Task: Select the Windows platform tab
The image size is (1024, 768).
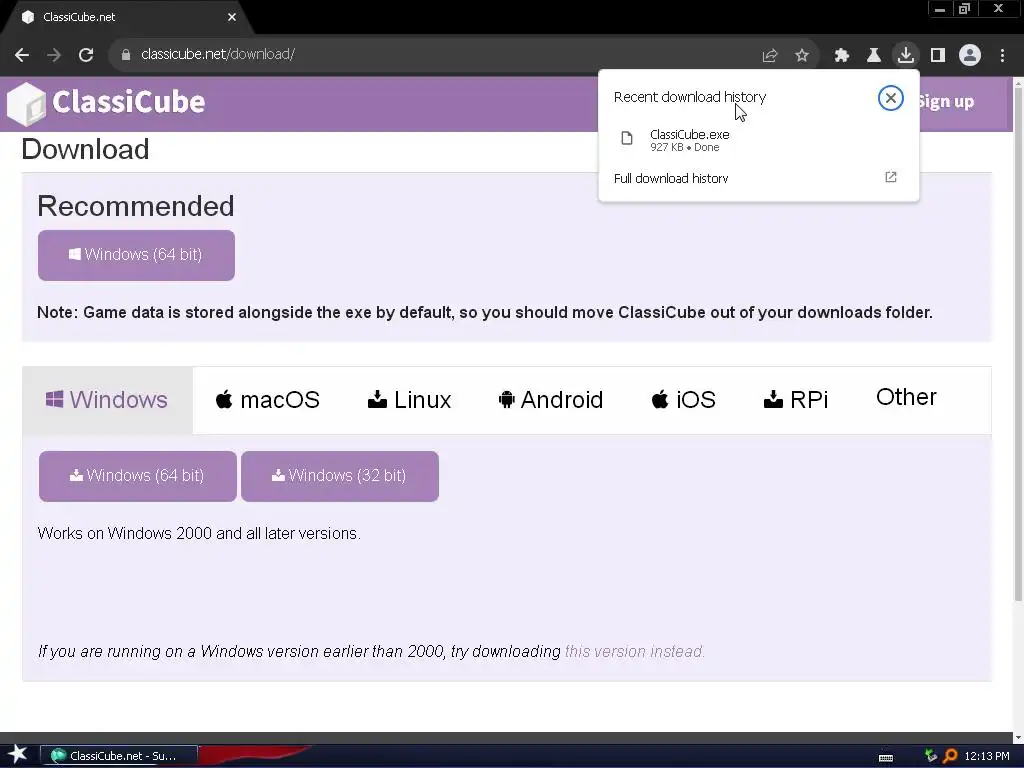Action: click(107, 400)
